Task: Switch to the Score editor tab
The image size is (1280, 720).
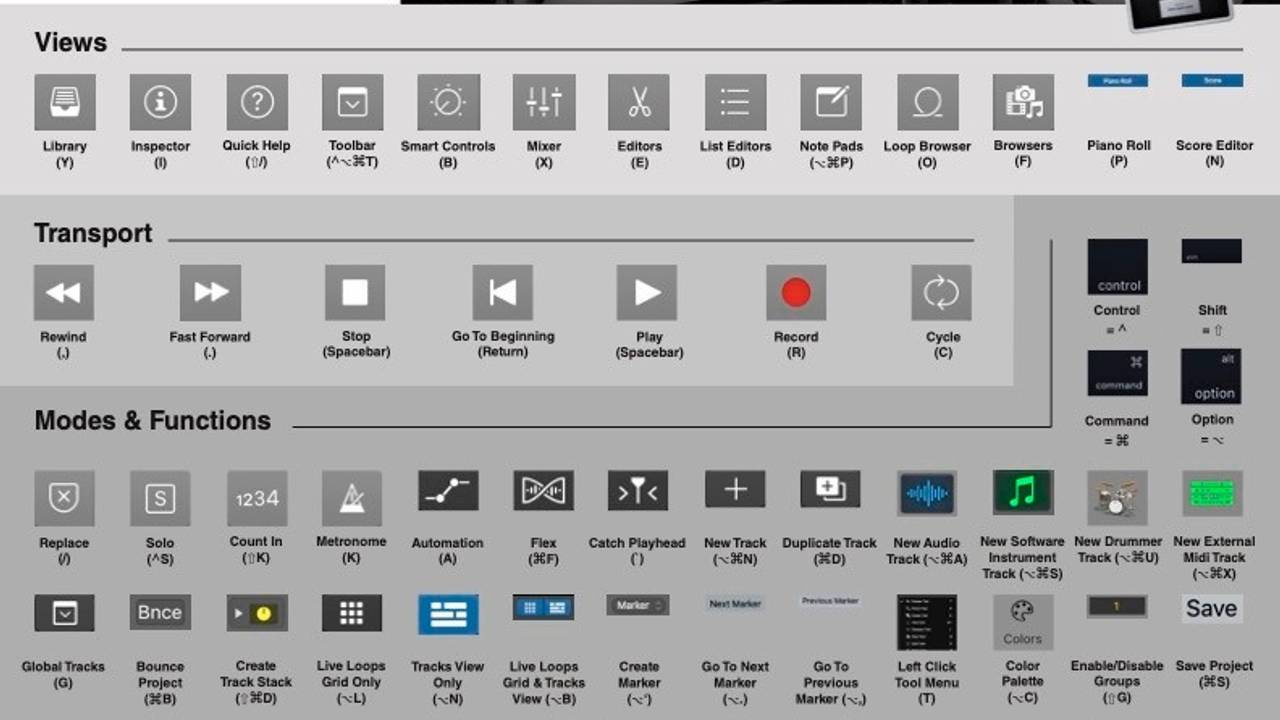Action: pos(1212,80)
